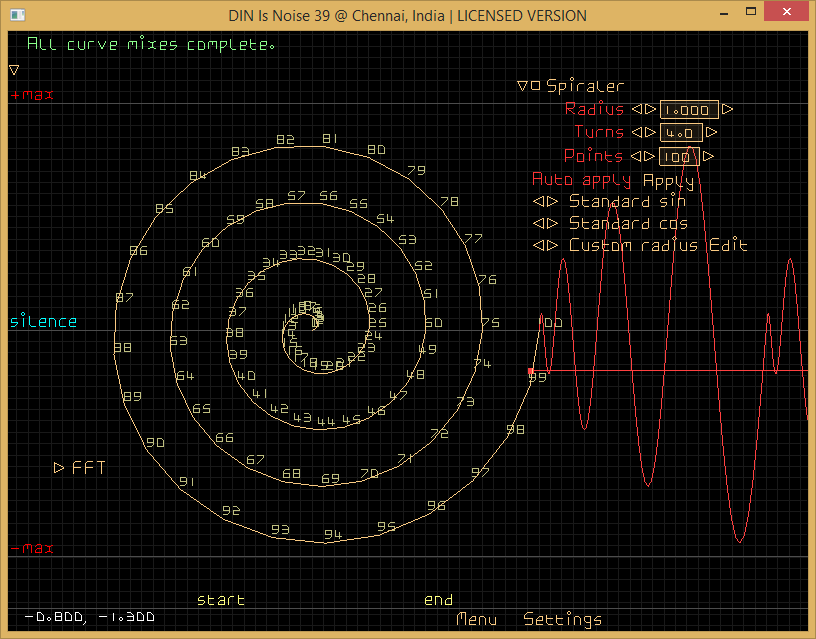
Task: Click the previous arrow beside Standard sin
Action: (539, 201)
